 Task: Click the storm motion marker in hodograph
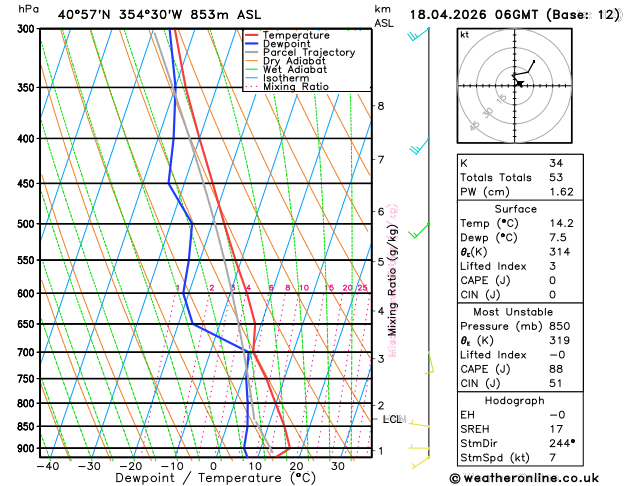(x=519, y=83)
